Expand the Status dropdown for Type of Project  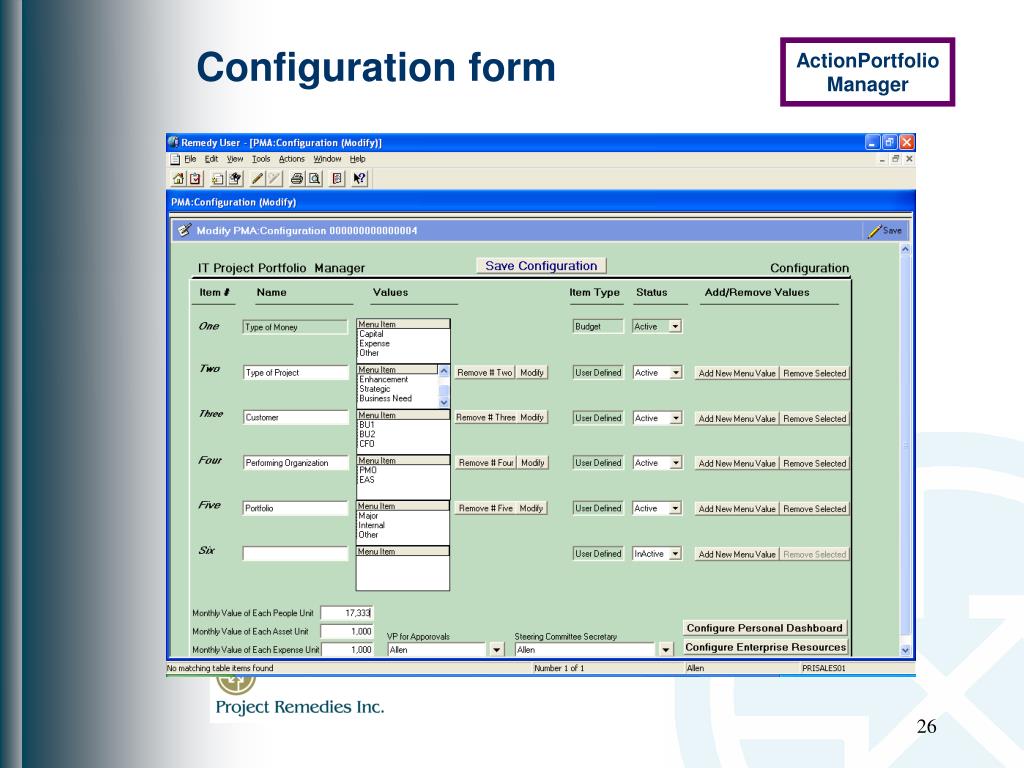click(x=676, y=373)
